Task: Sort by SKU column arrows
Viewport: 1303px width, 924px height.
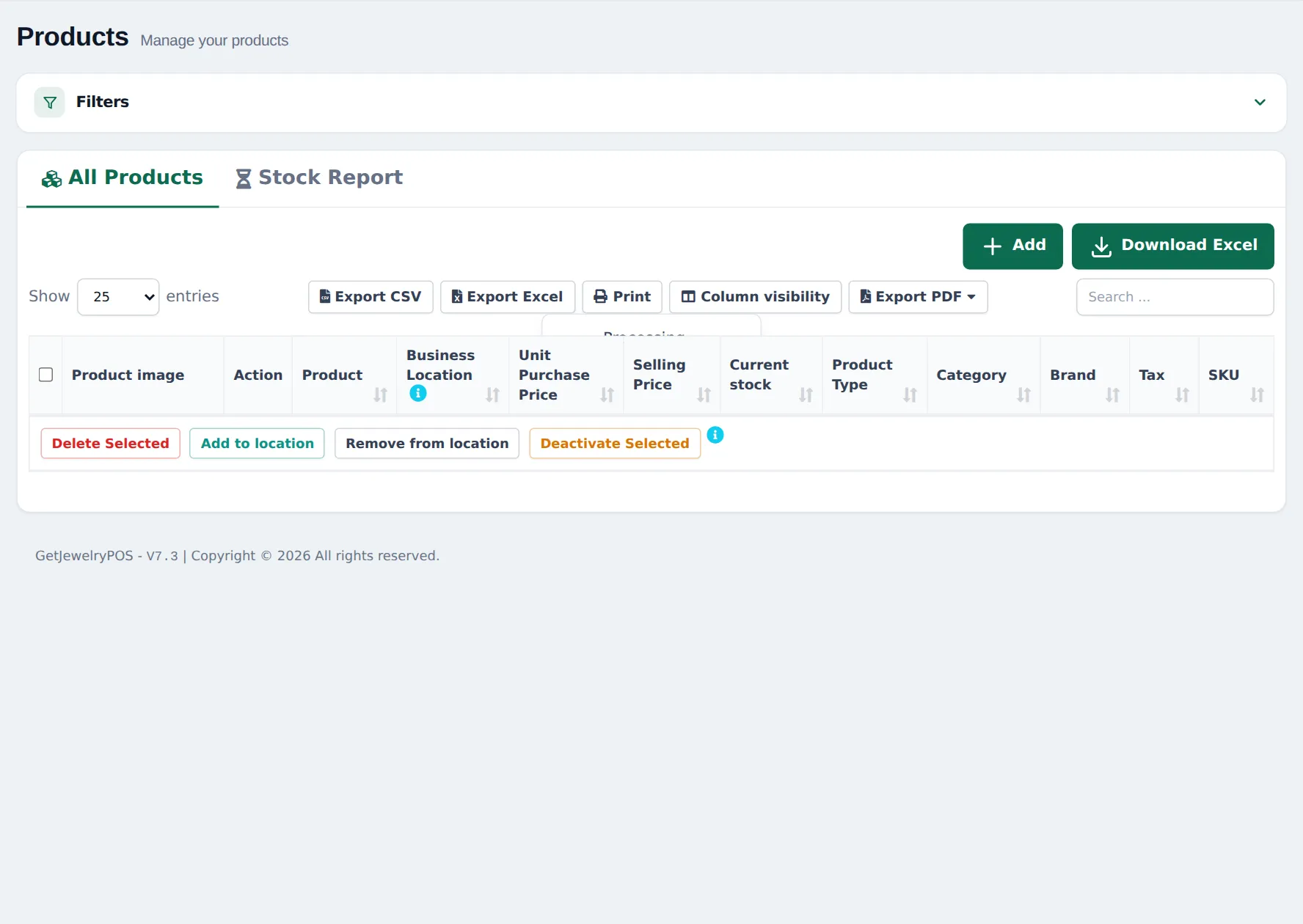Action: (x=1257, y=395)
